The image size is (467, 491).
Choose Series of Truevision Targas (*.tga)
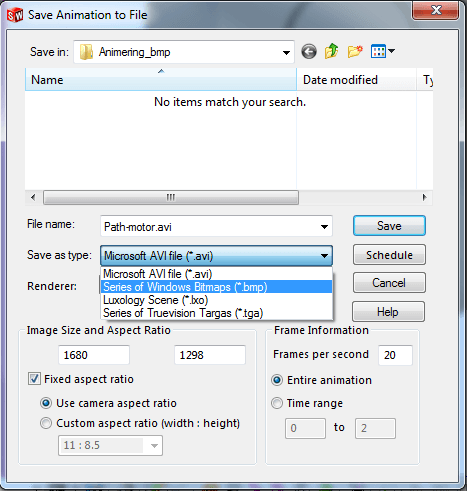[216, 313]
